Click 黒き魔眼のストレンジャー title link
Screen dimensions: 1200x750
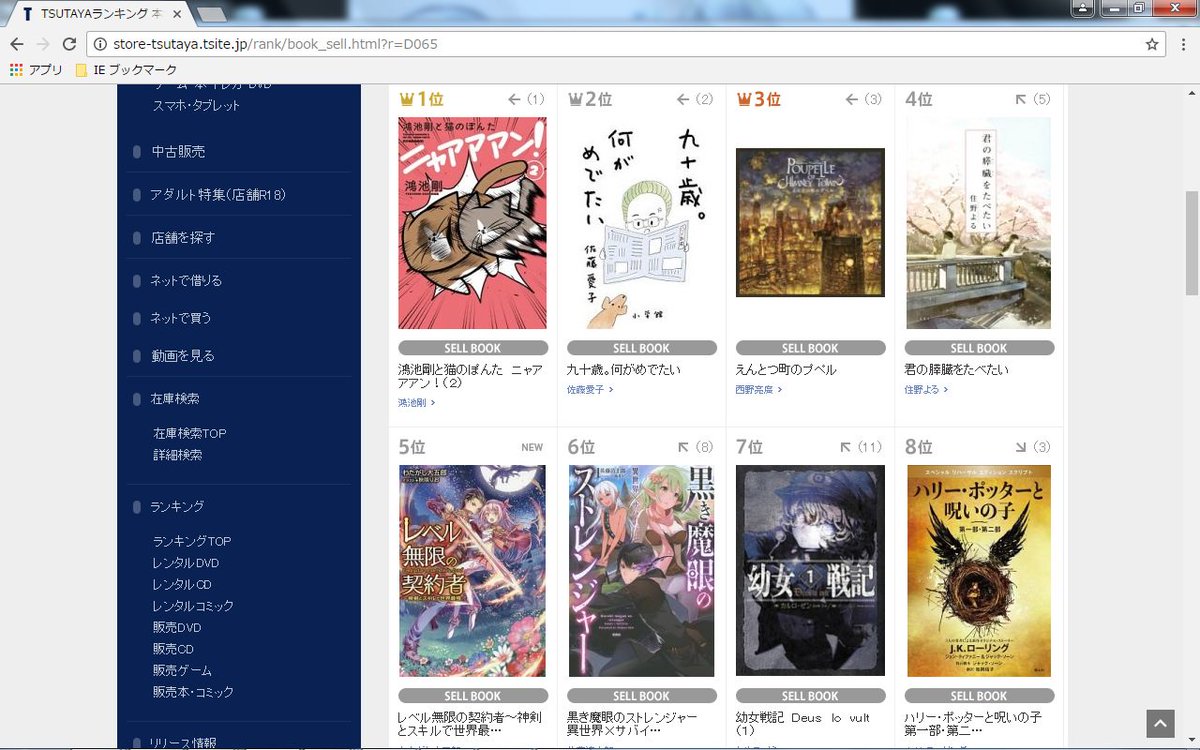[633, 725]
